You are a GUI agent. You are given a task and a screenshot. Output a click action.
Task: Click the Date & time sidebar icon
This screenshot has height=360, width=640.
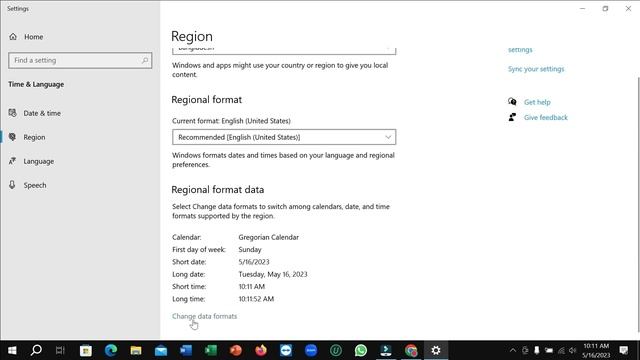click(13, 113)
